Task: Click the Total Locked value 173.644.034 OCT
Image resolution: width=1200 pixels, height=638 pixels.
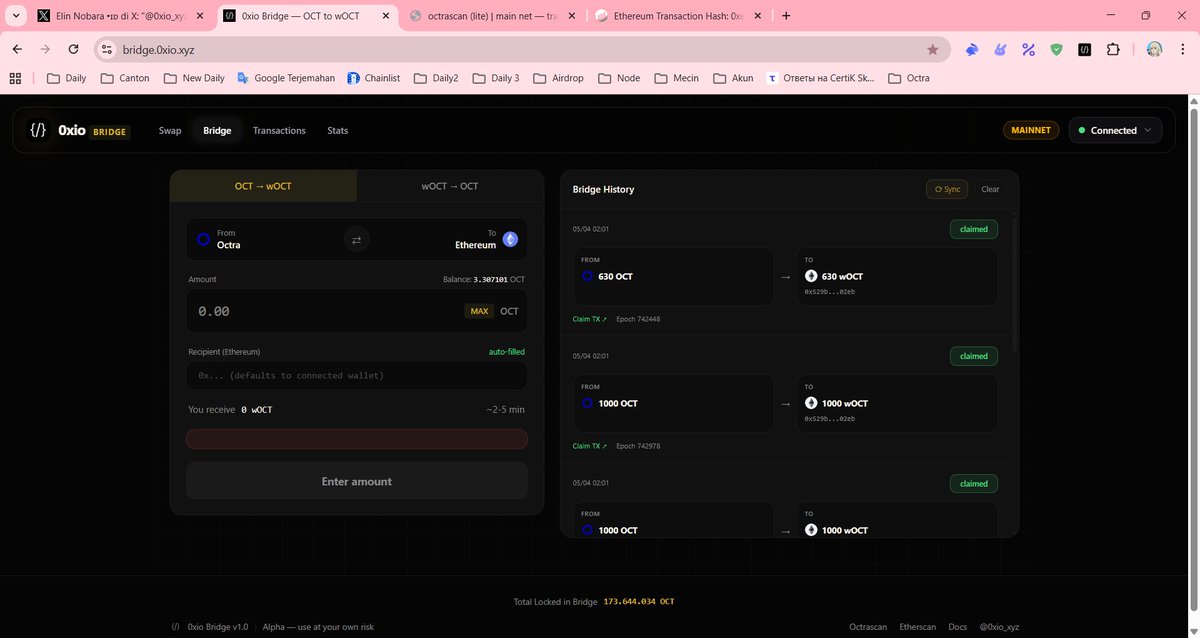Action: (639, 601)
